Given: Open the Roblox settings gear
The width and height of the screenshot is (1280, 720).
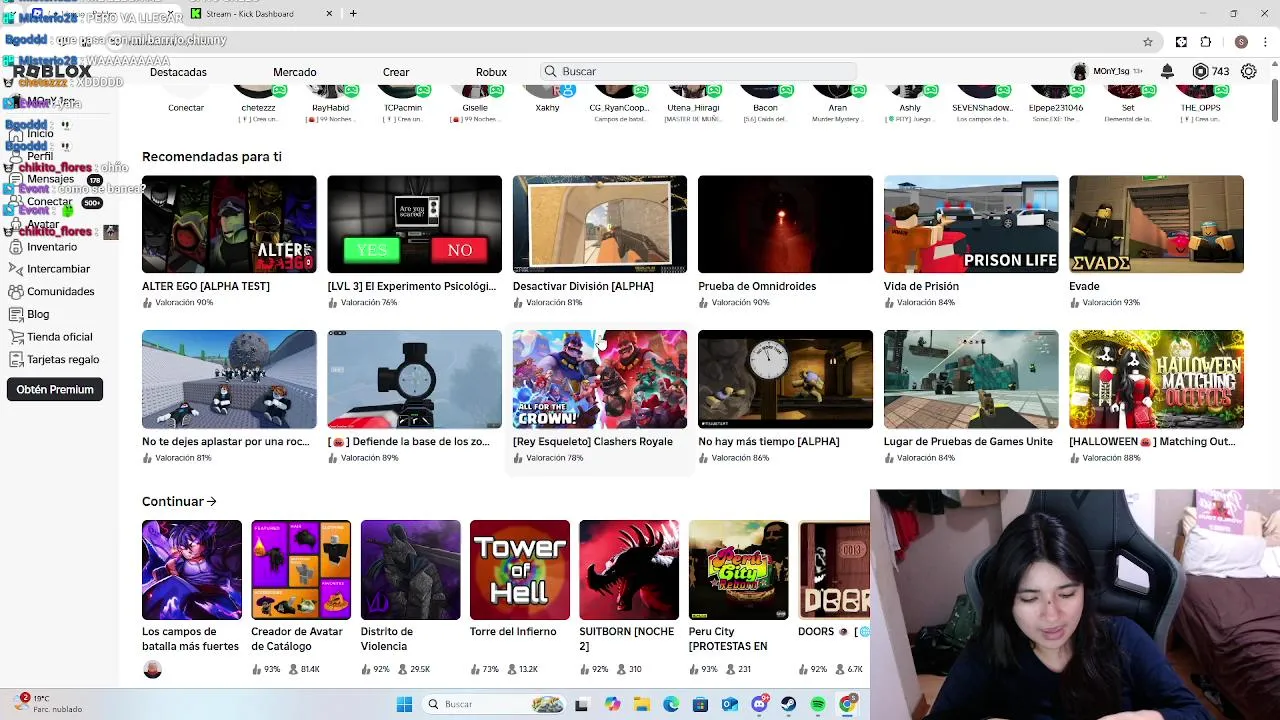Looking at the screenshot, I should (1249, 71).
